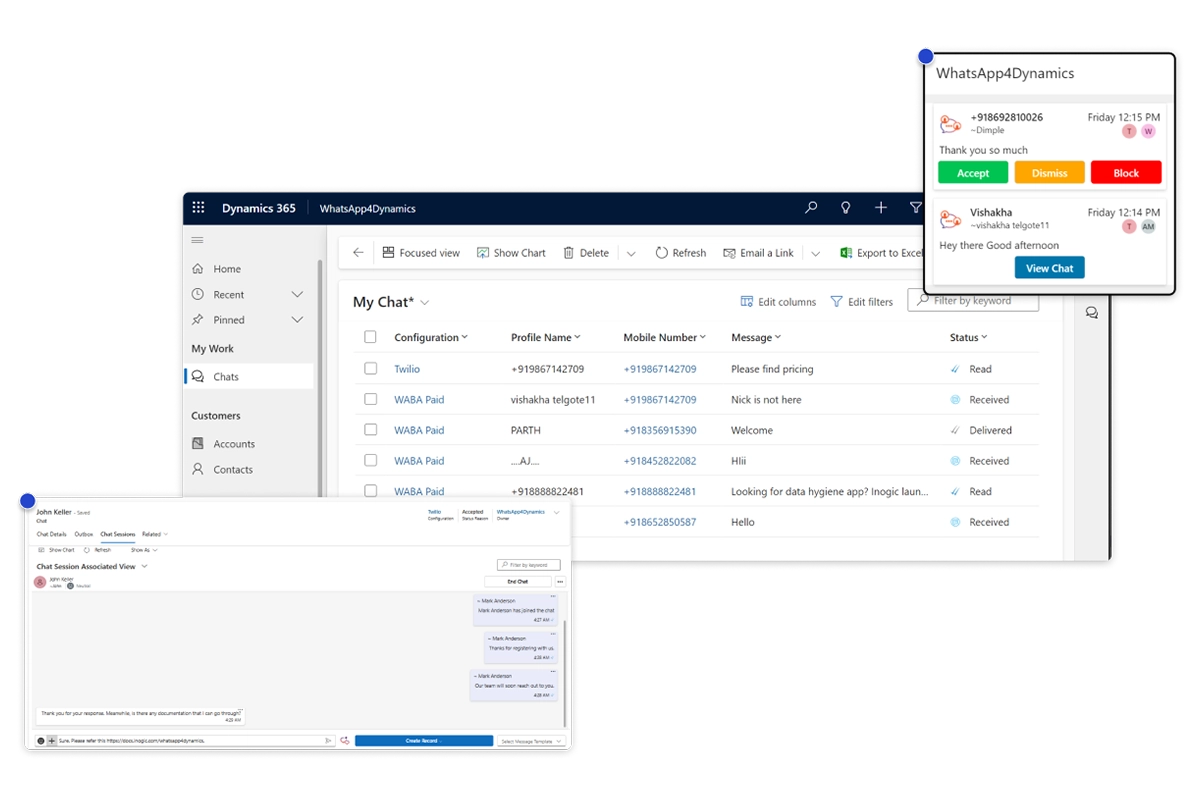Click Vishakha's contact avatar in the notification panel
This screenshot has height=800, width=1200.
click(950, 218)
